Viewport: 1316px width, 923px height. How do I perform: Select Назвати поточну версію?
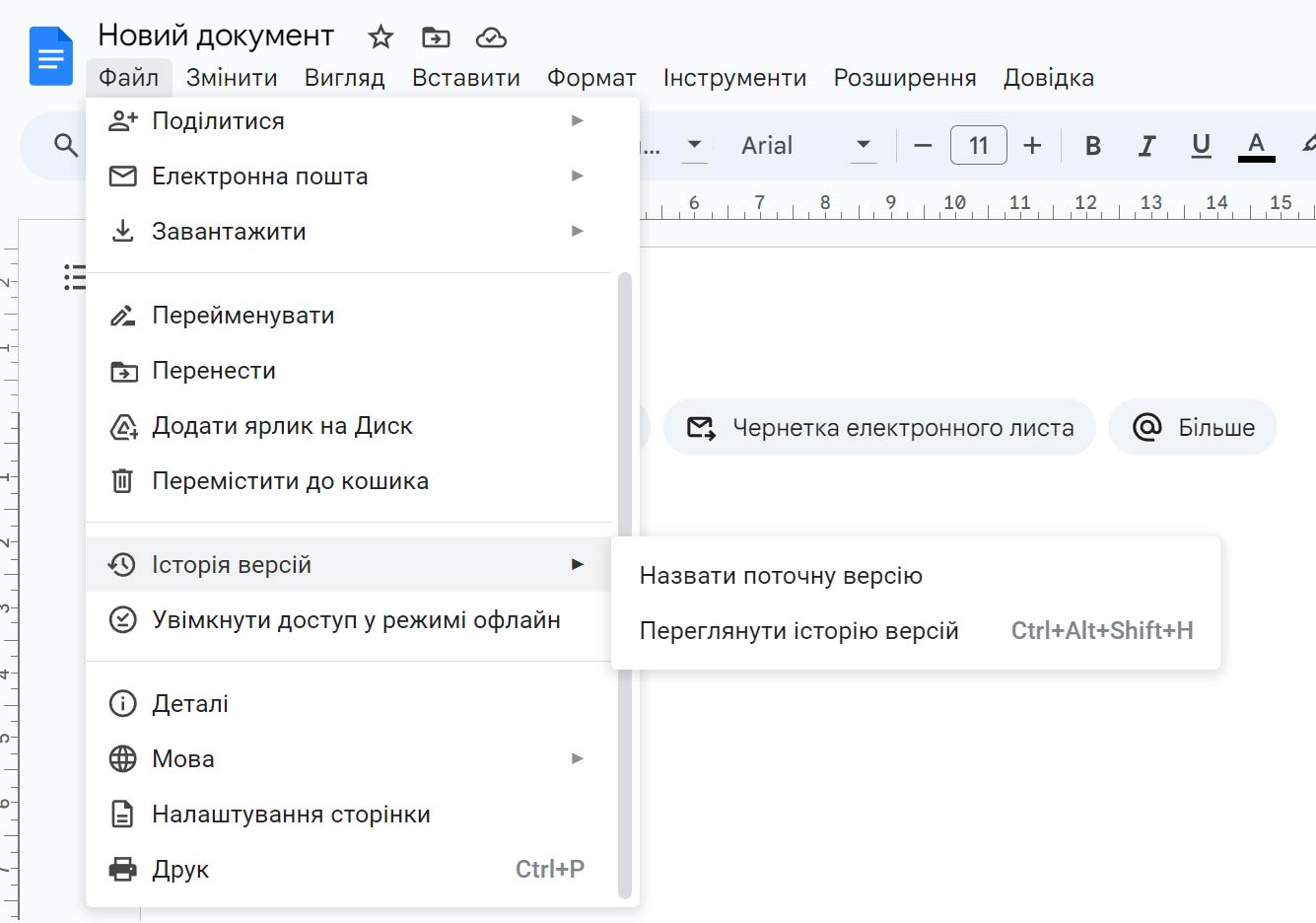(x=781, y=576)
